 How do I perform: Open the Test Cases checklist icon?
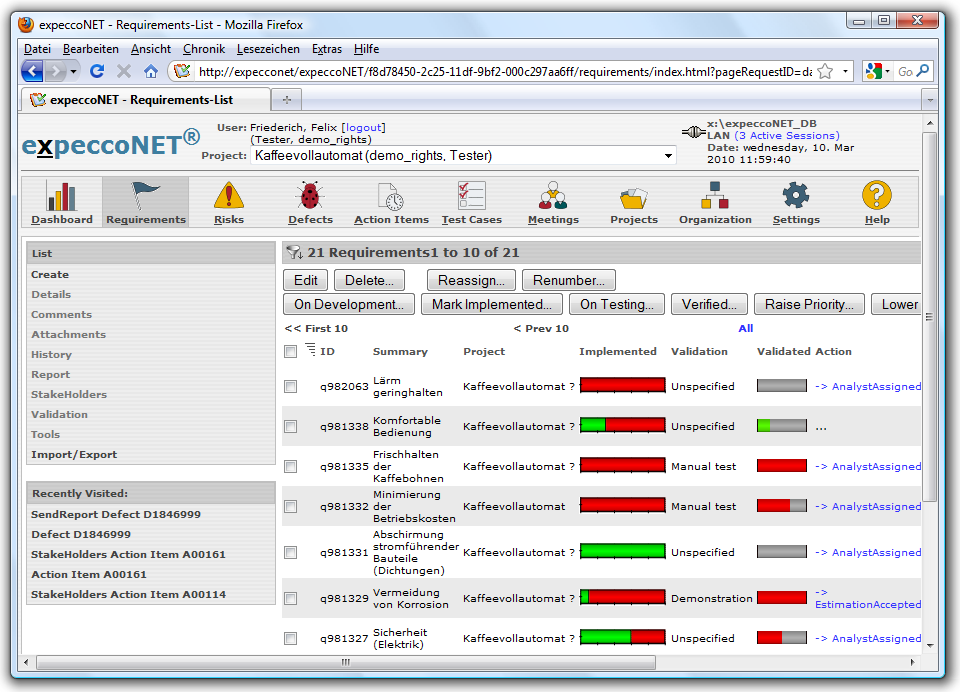click(470, 196)
